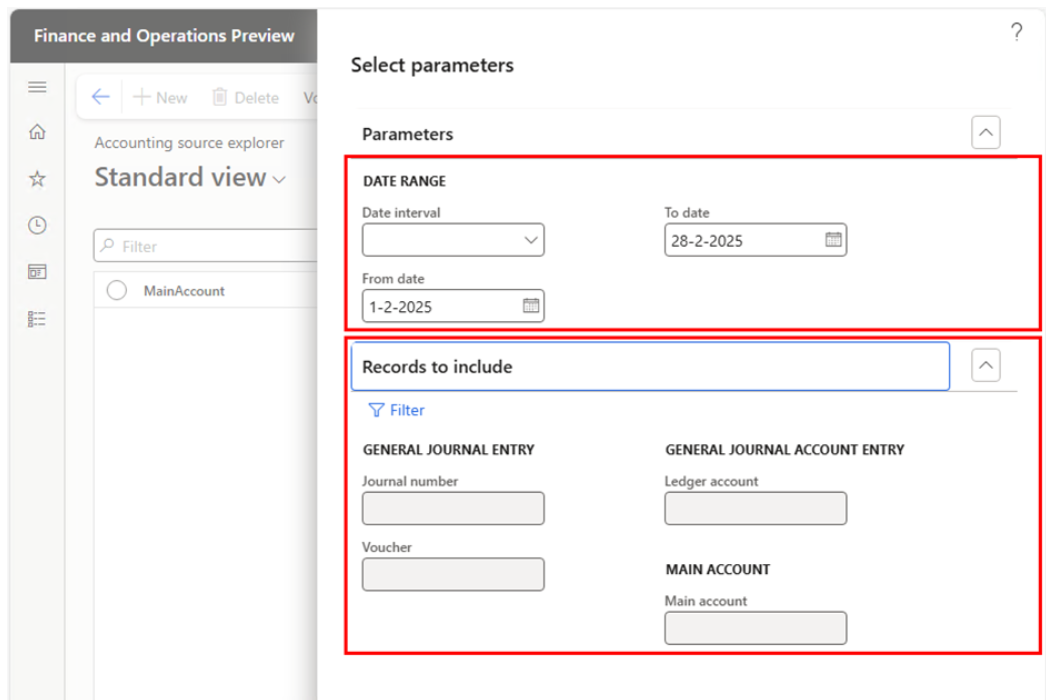The height and width of the screenshot is (700, 1046).
Task: Click the back arrow button
Action: coord(100,97)
